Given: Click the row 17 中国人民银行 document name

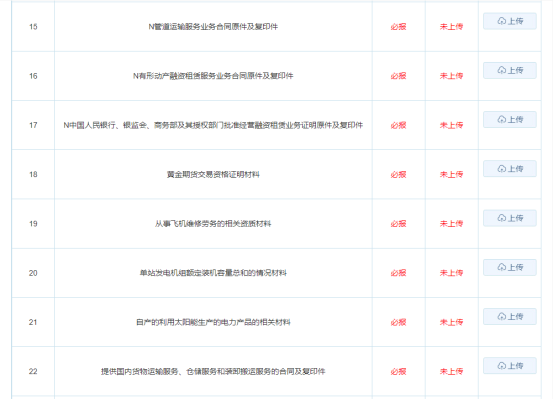Looking at the screenshot, I should pyautogui.click(x=213, y=125).
